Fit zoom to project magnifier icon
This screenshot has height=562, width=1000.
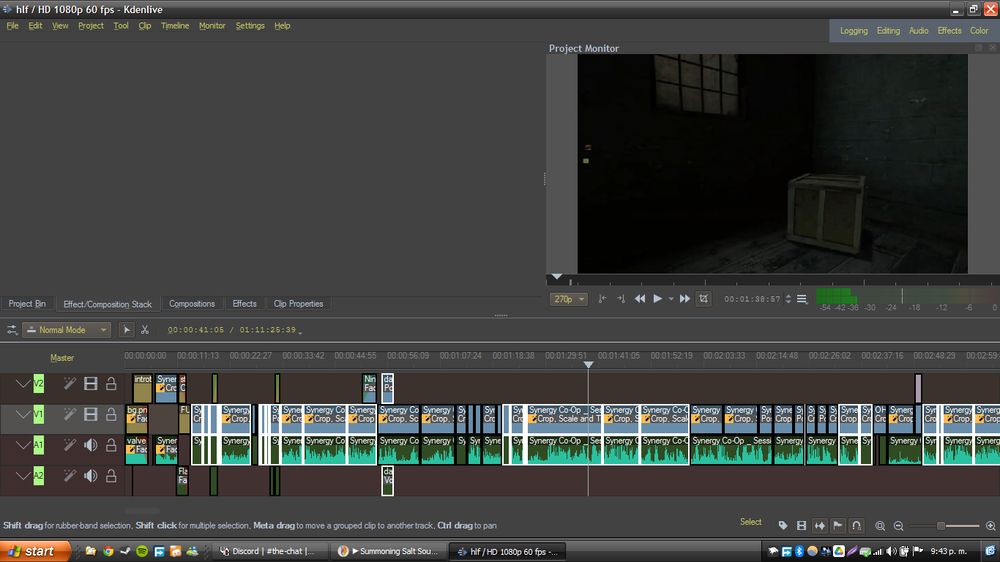(880, 526)
